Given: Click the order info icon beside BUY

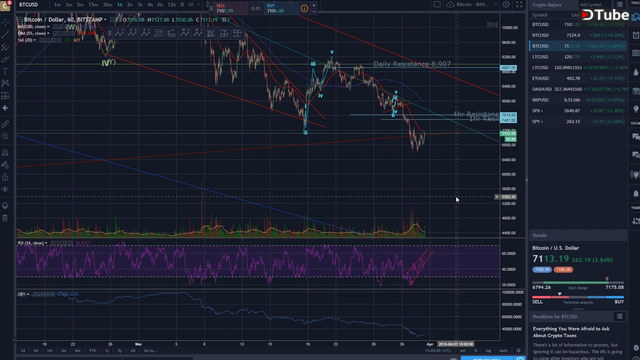Looking at the screenshot, I should [304, 8].
